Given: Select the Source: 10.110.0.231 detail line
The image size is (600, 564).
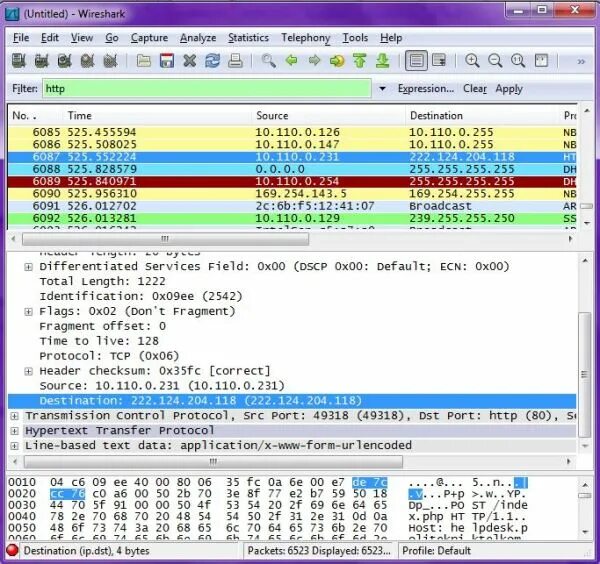Looking at the screenshot, I should (162, 386).
